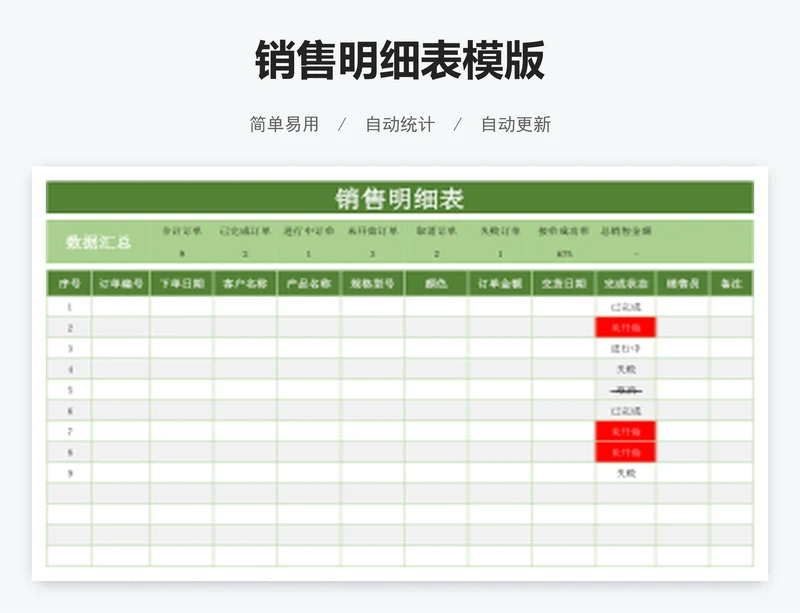Click the red 未付款 status in row 2
Image resolution: width=800 pixels, height=613 pixels.
click(x=626, y=328)
